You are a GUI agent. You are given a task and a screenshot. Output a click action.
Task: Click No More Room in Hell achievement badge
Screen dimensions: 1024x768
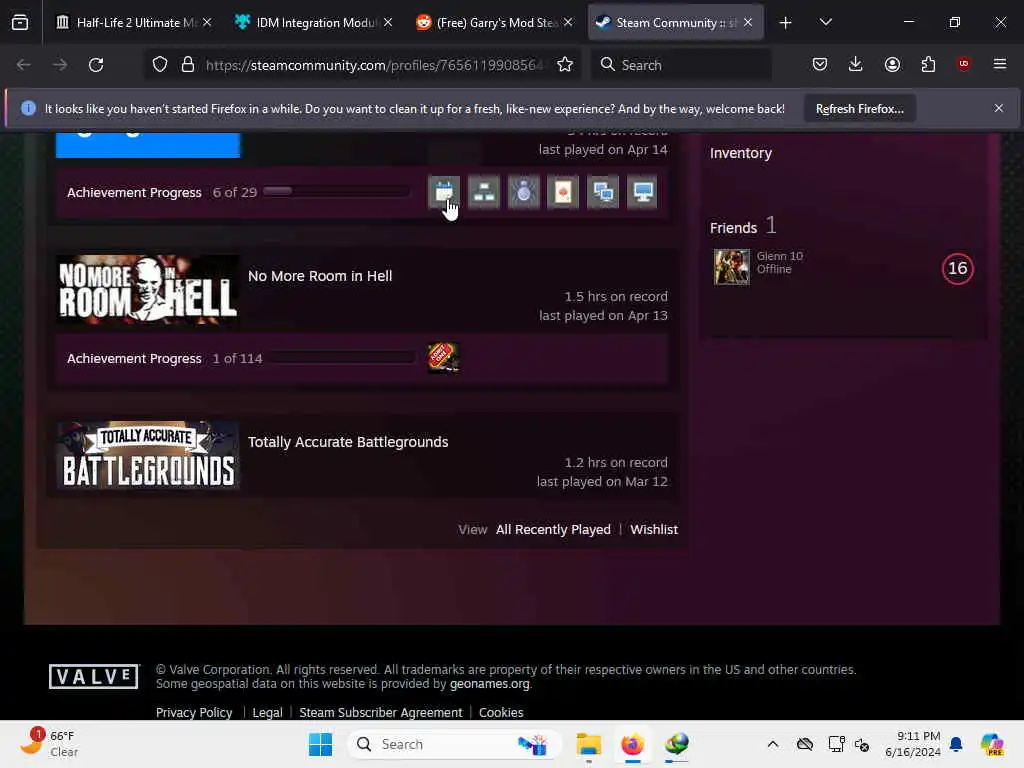click(443, 358)
